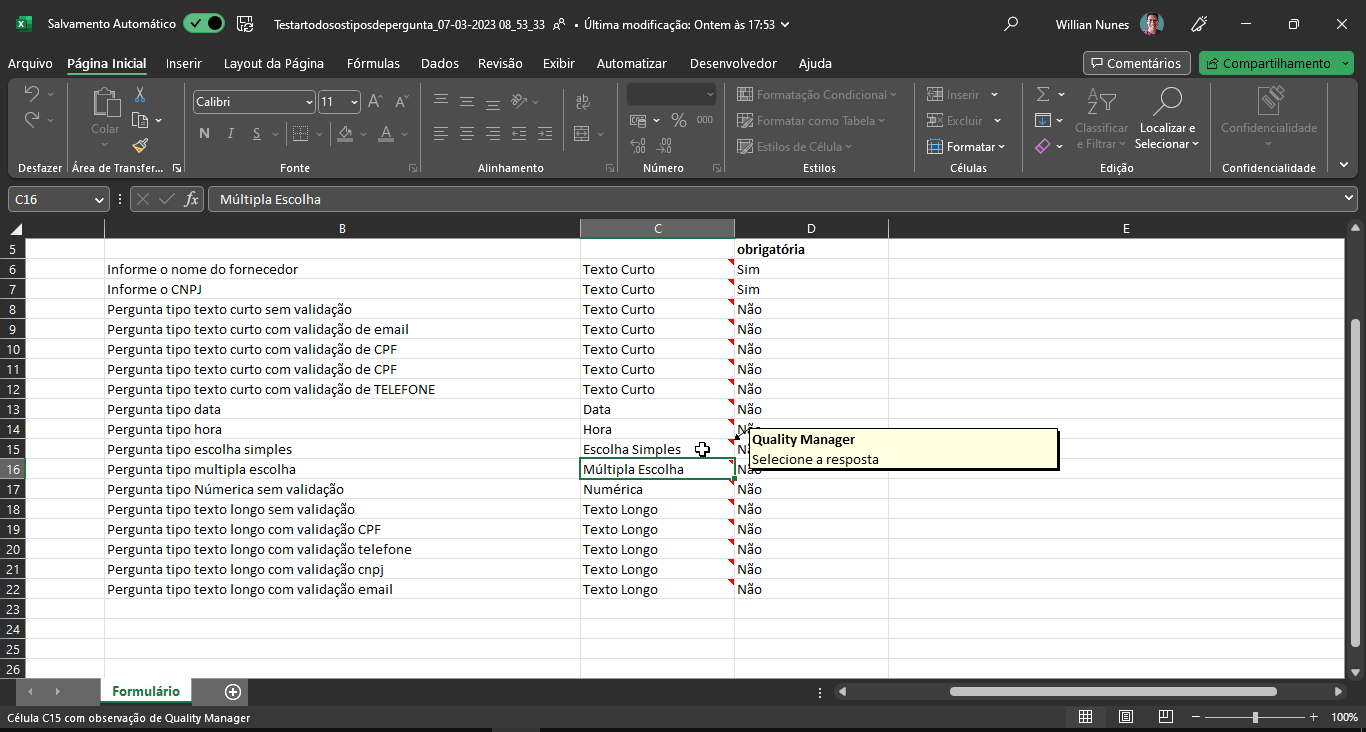Open the Formatar cells dropdown

pyautogui.click(x=966, y=146)
